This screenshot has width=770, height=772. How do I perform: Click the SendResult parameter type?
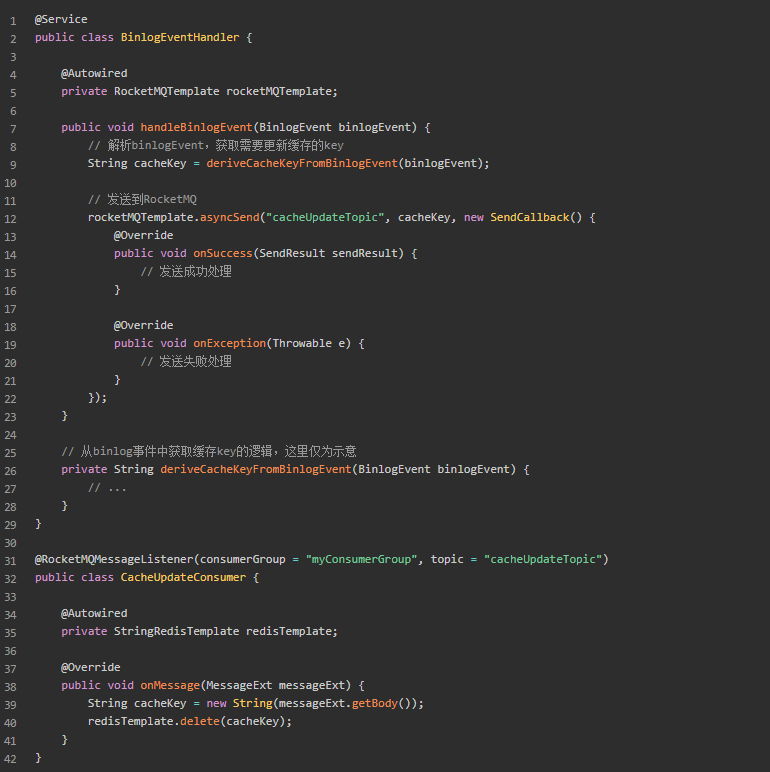(292, 254)
